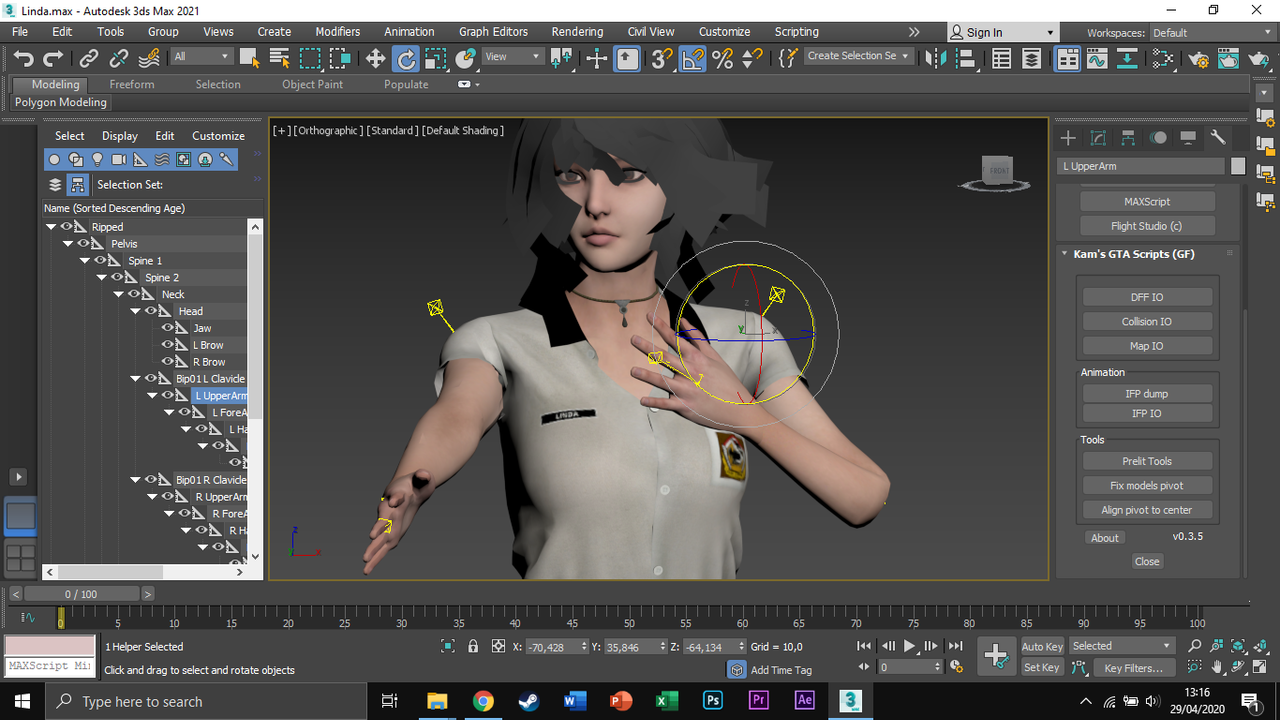Open the Rendering menu
Viewport: 1280px width, 720px height.
(x=577, y=32)
